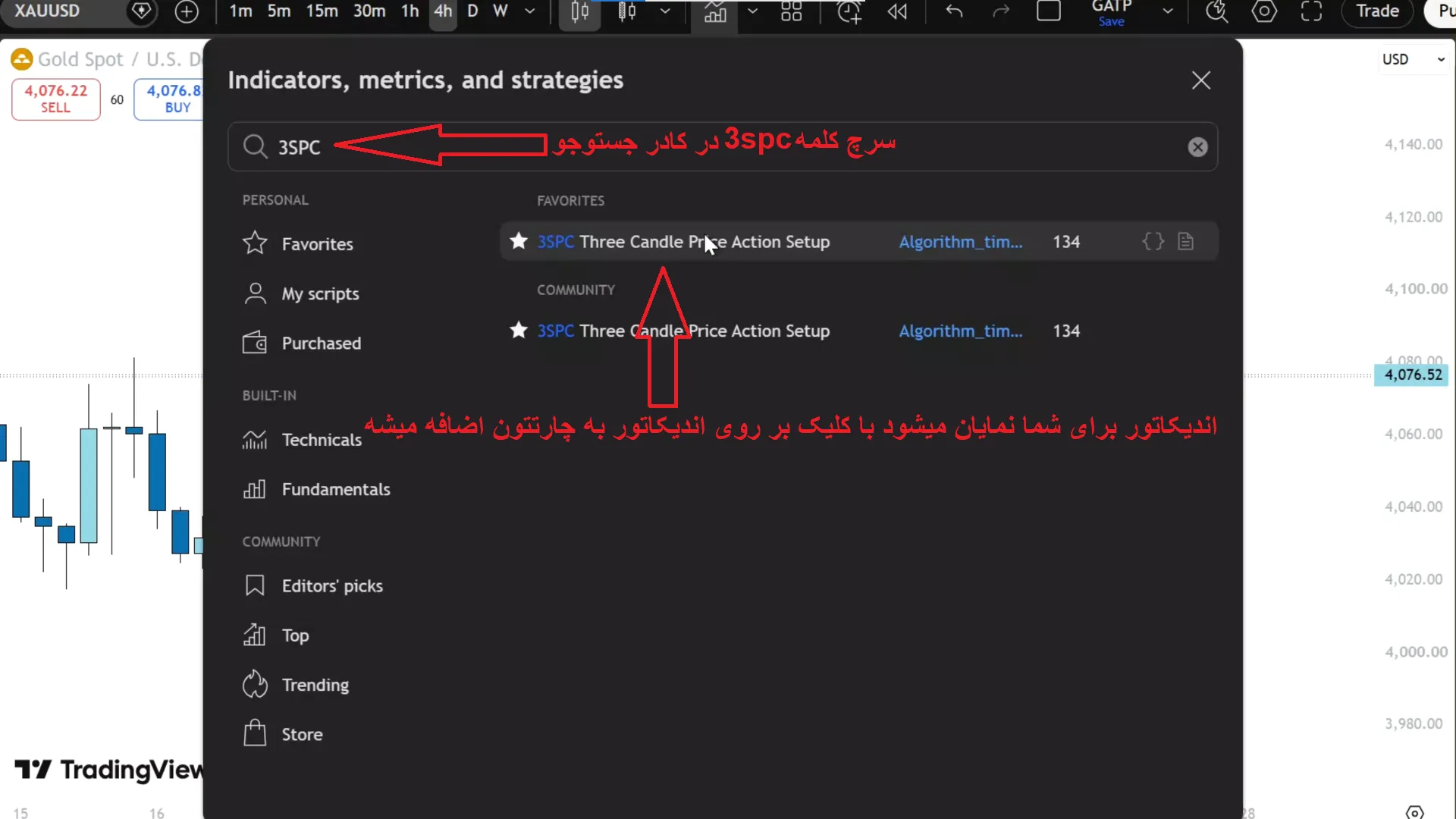Open the compare or add symbol plus icon

point(187,11)
